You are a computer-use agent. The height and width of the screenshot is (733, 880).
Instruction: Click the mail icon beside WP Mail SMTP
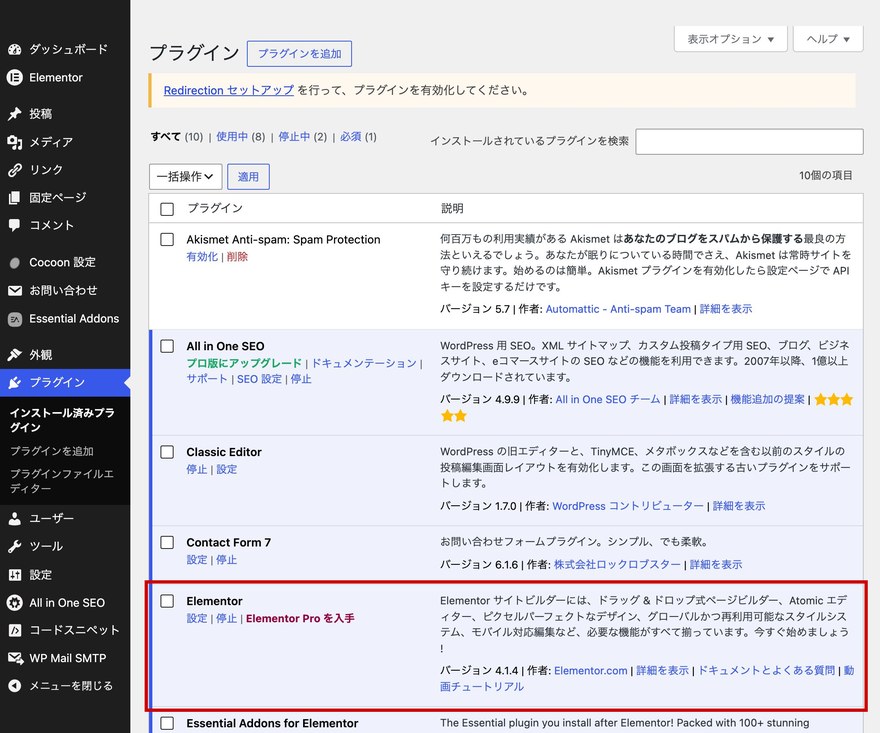15,658
